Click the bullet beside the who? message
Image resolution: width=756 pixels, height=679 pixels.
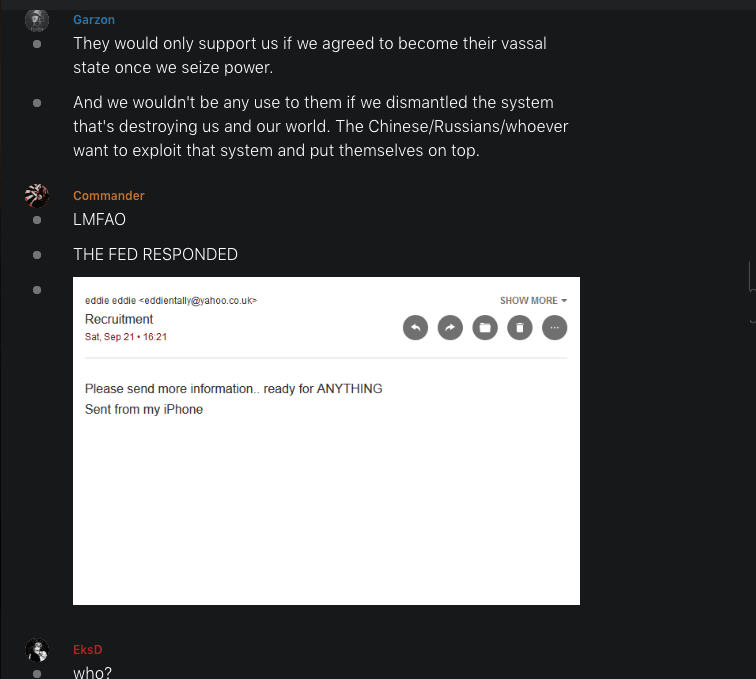(37, 674)
